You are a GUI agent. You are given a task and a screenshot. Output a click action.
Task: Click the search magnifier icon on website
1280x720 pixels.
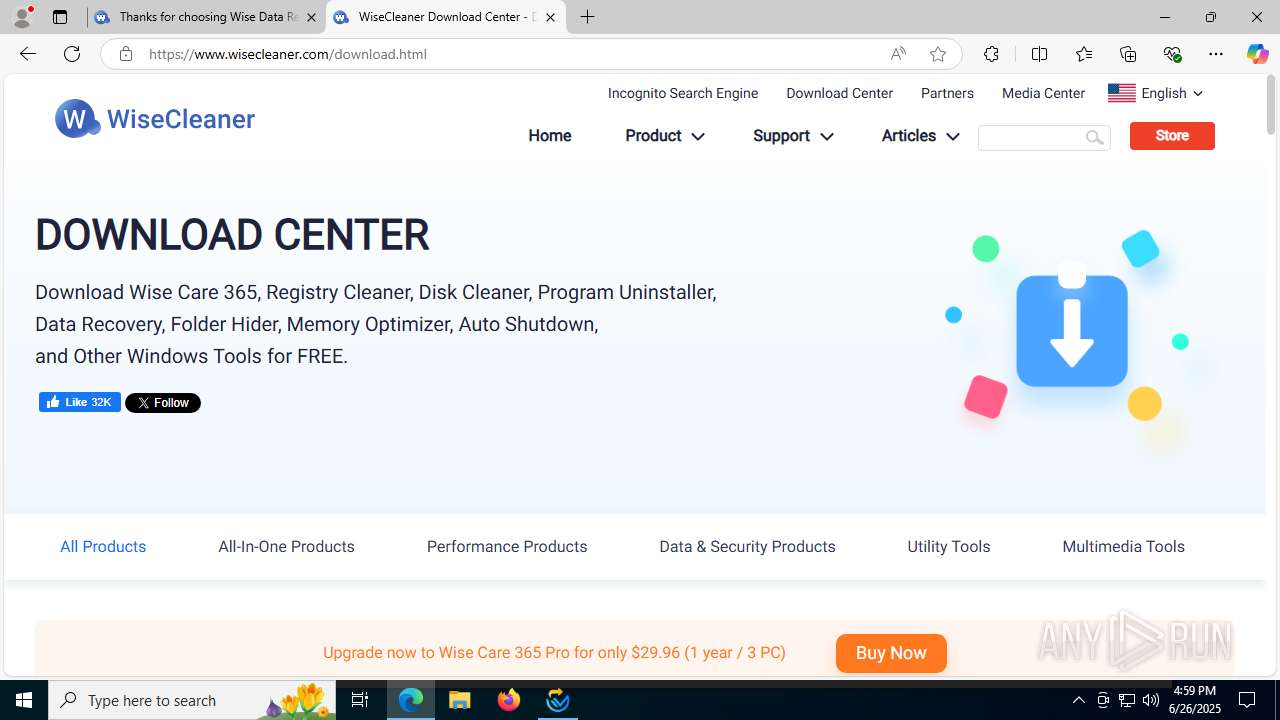[1094, 137]
